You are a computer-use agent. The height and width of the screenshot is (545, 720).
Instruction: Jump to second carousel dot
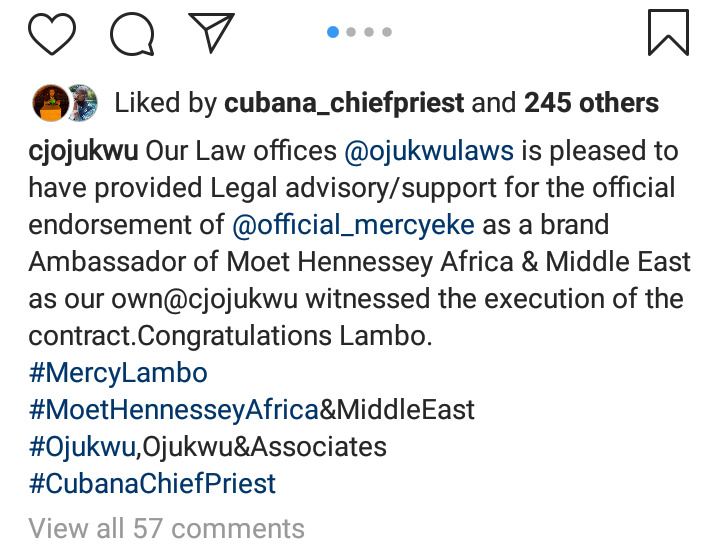tap(351, 32)
